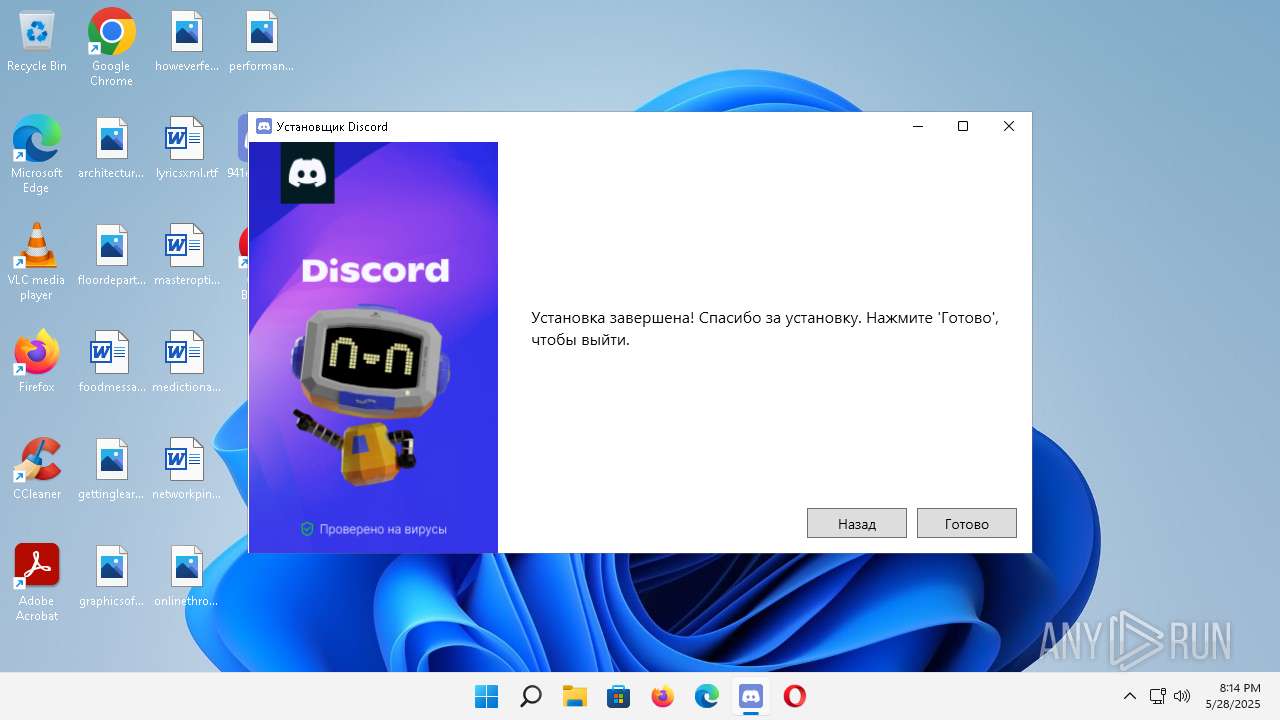The height and width of the screenshot is (720, 1280).
Task: Select the masteropti... Word document
Action: pyautogui.click(x=187, y=256)
